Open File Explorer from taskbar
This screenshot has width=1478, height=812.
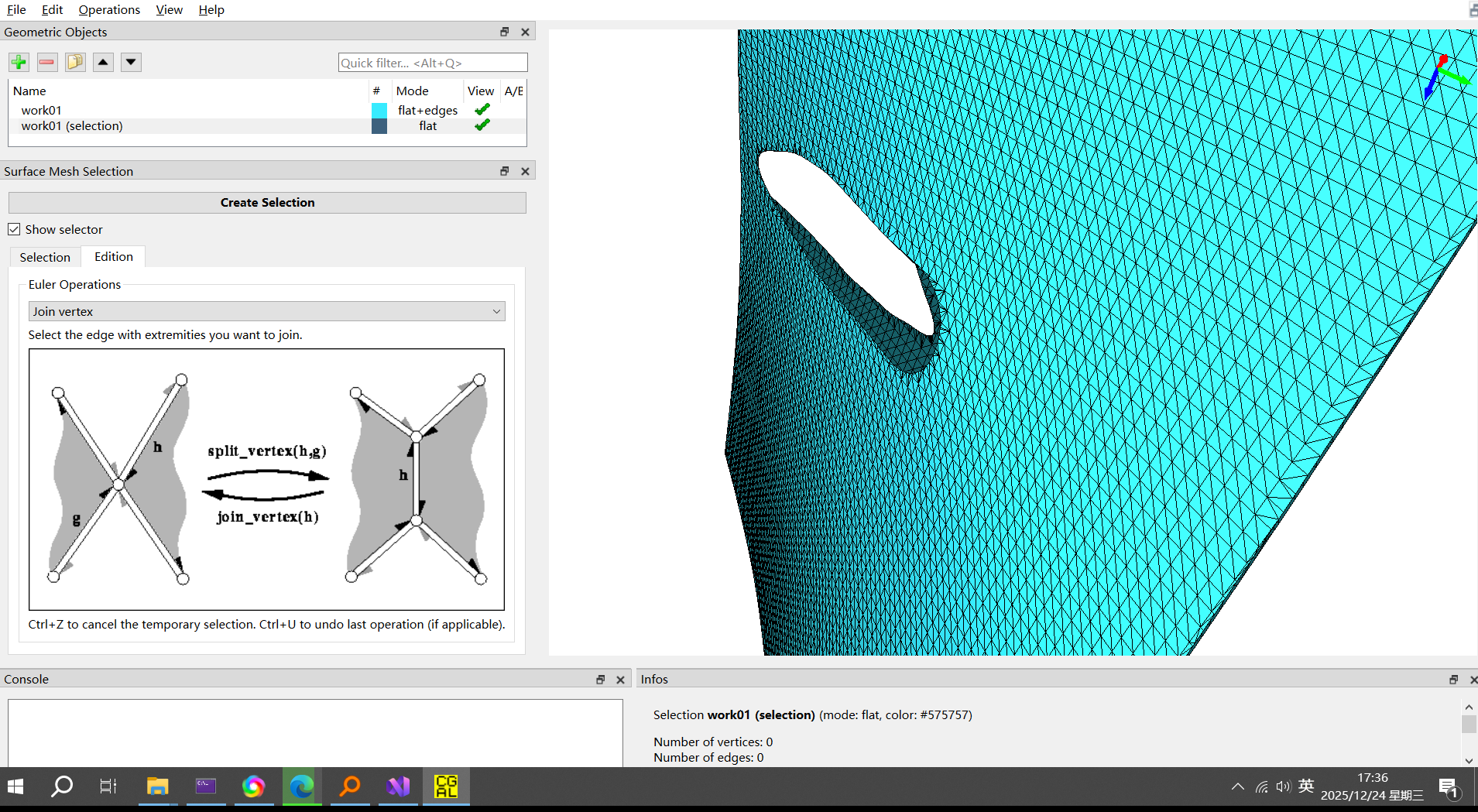(157, 786)
